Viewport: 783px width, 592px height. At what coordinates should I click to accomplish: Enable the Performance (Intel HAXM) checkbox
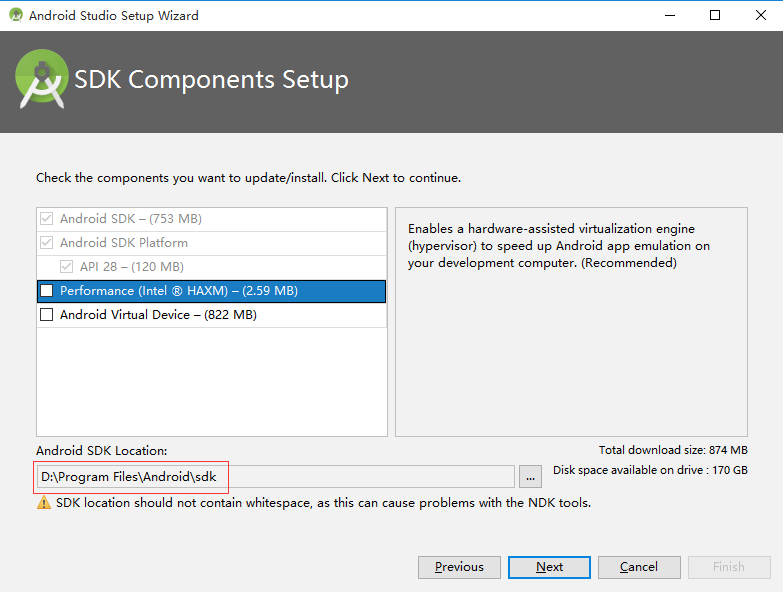coord(46,291)
